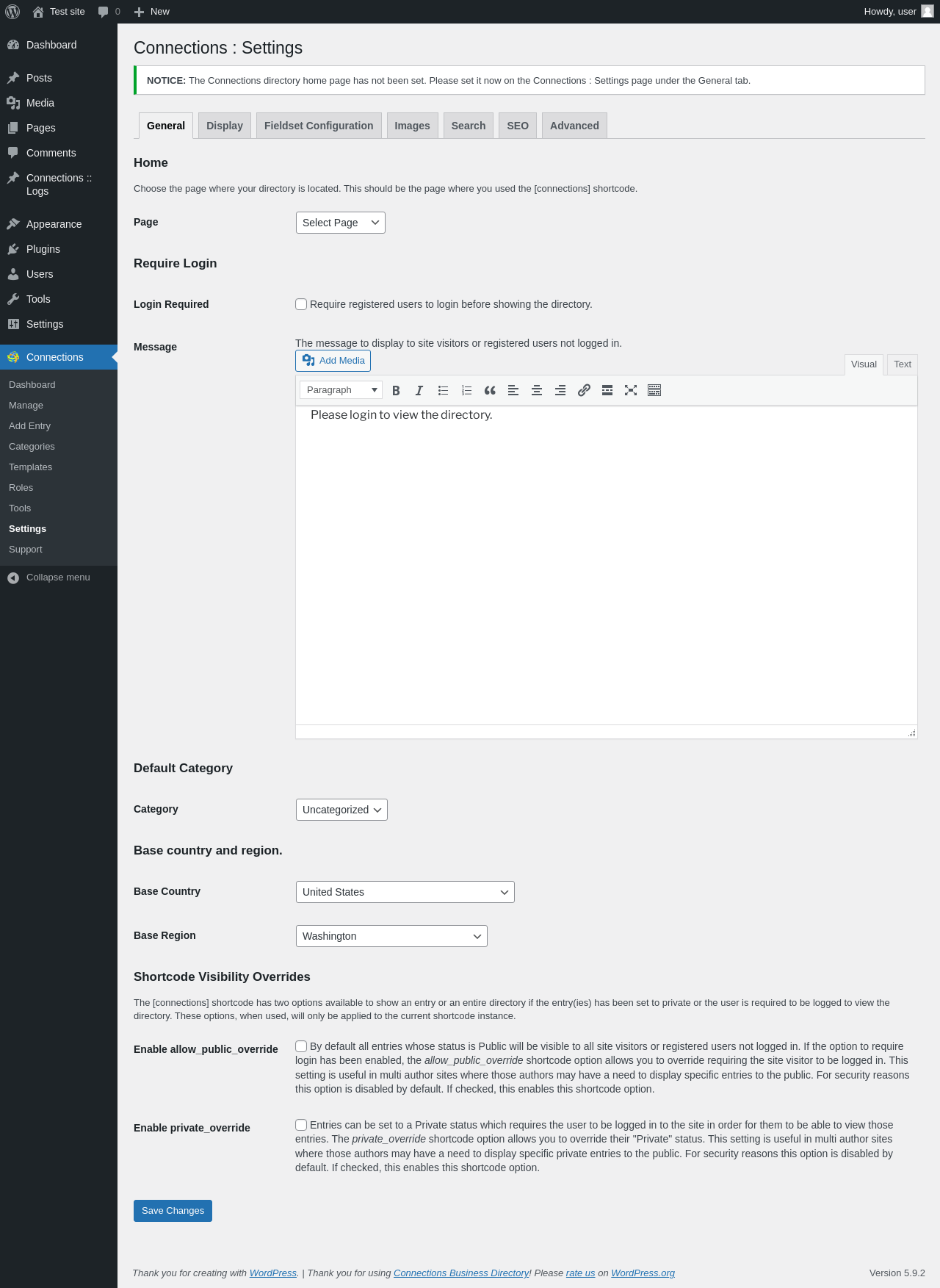Image resolution: width=940 pixels, height=1288 pixels.
Task: Insert a bulleted list in editor
Action: (443, 390)
